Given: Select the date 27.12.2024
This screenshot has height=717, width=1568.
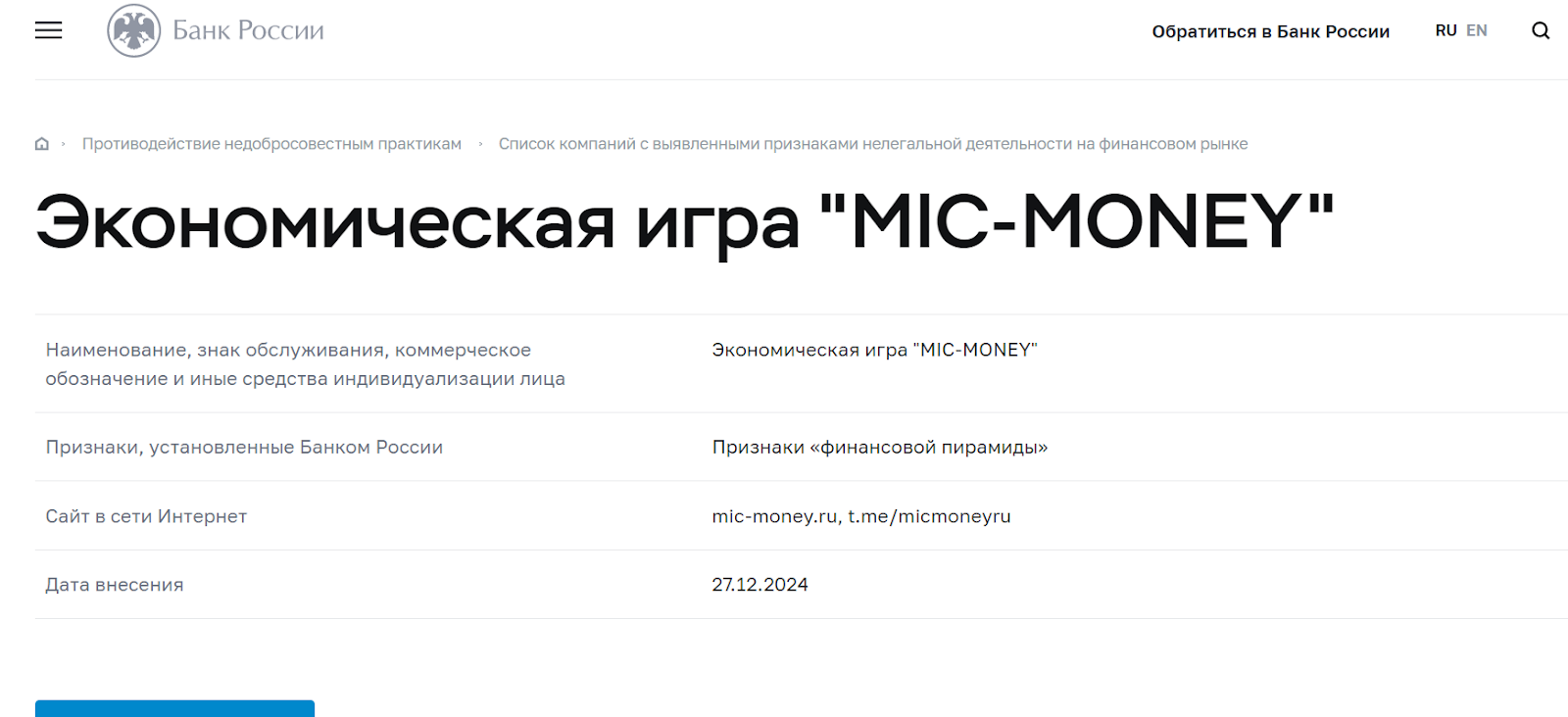Looking at the screenshot, I should pyautogui.click(x=759, y=585).
